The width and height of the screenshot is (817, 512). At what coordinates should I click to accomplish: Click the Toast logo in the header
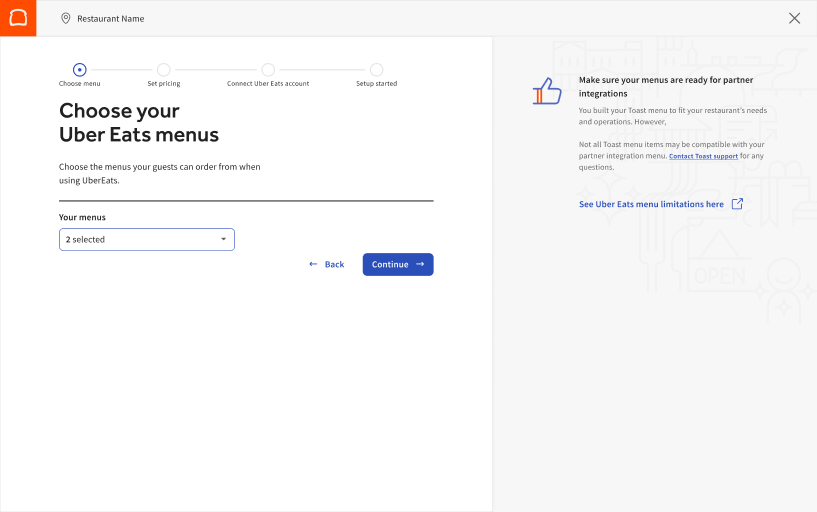(18, 18)
